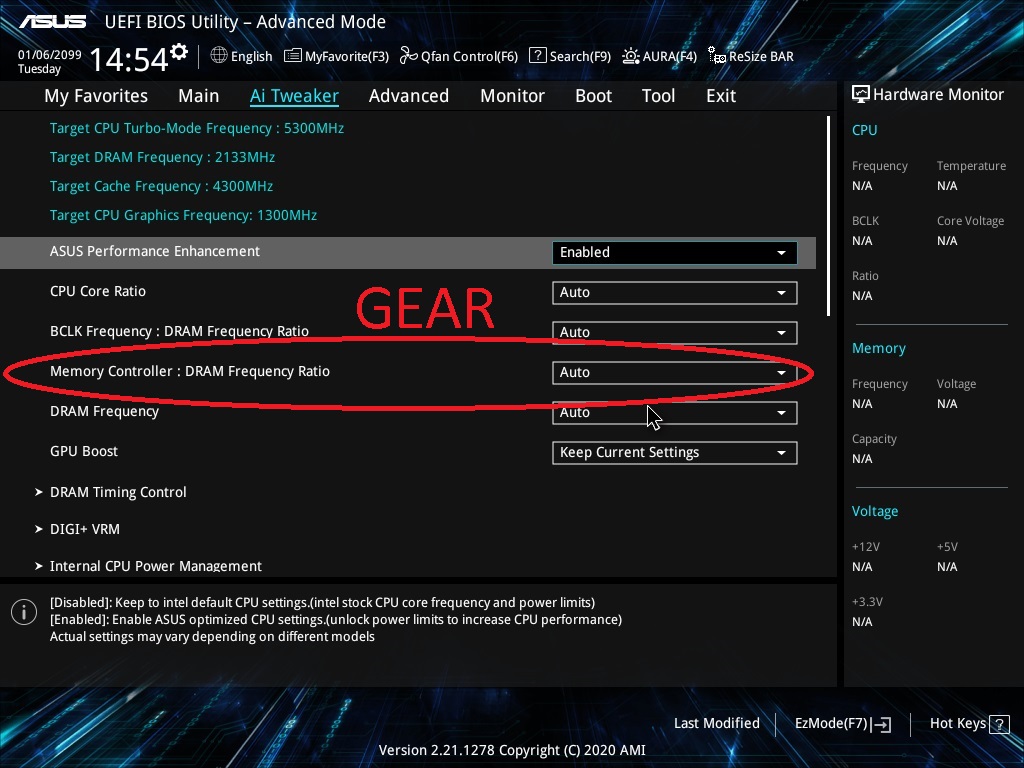Open the Tool tab
This screenshot has height=768, width=1024.
pos(658,96)
